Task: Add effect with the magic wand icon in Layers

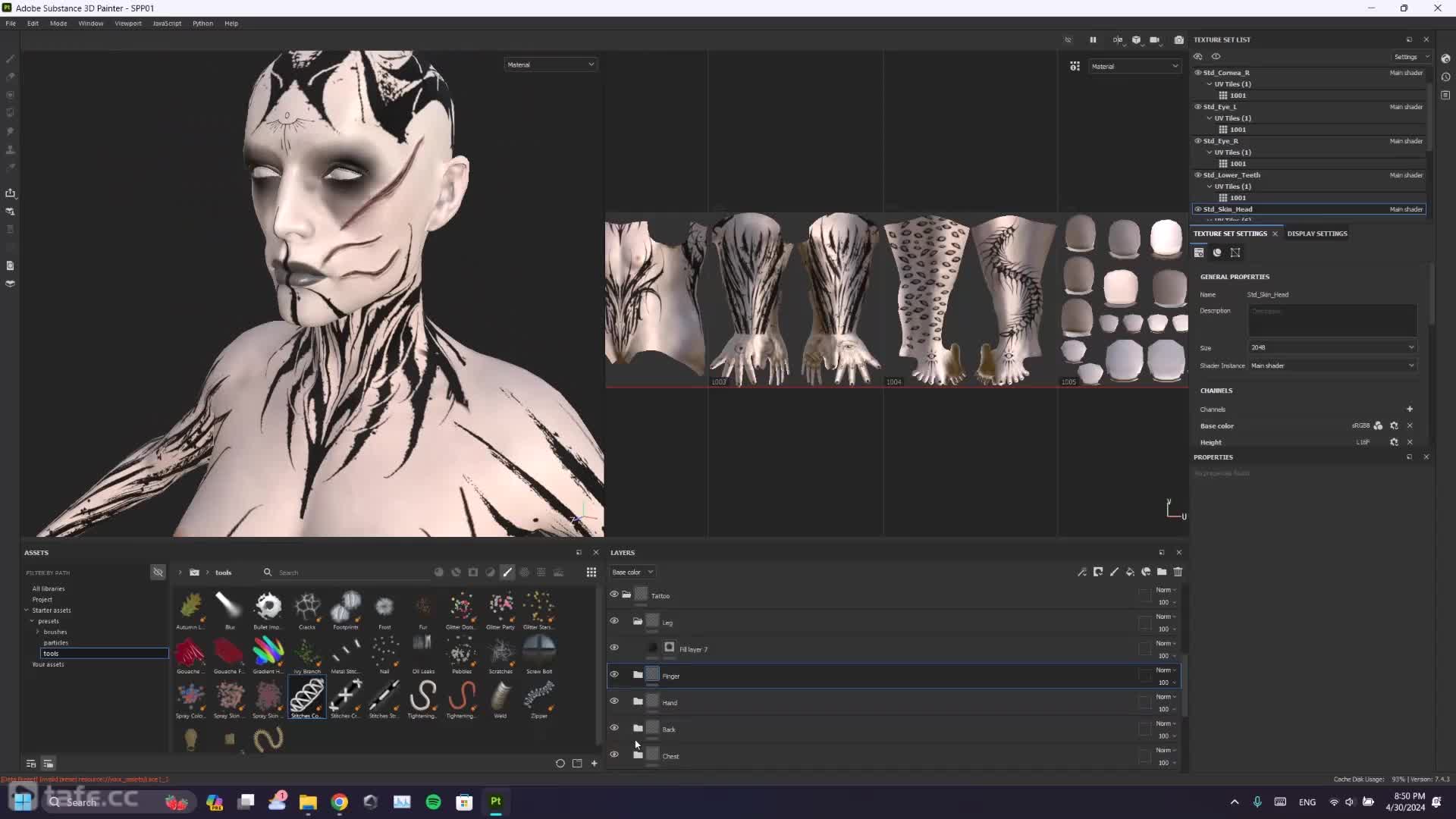Action: (1082, 572)
